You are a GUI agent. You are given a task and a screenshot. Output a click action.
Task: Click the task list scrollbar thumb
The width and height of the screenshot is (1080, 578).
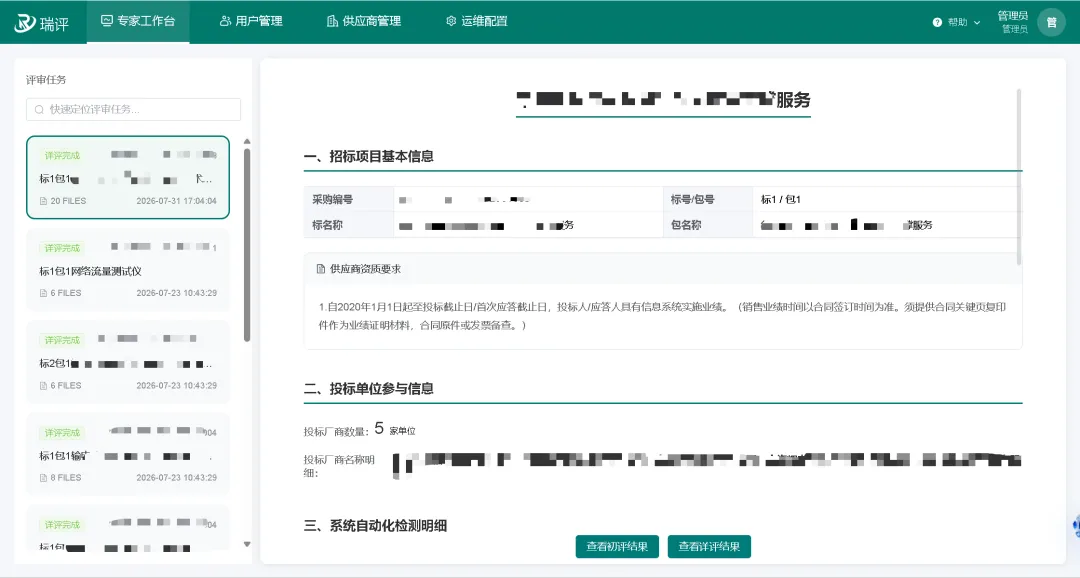247,245
